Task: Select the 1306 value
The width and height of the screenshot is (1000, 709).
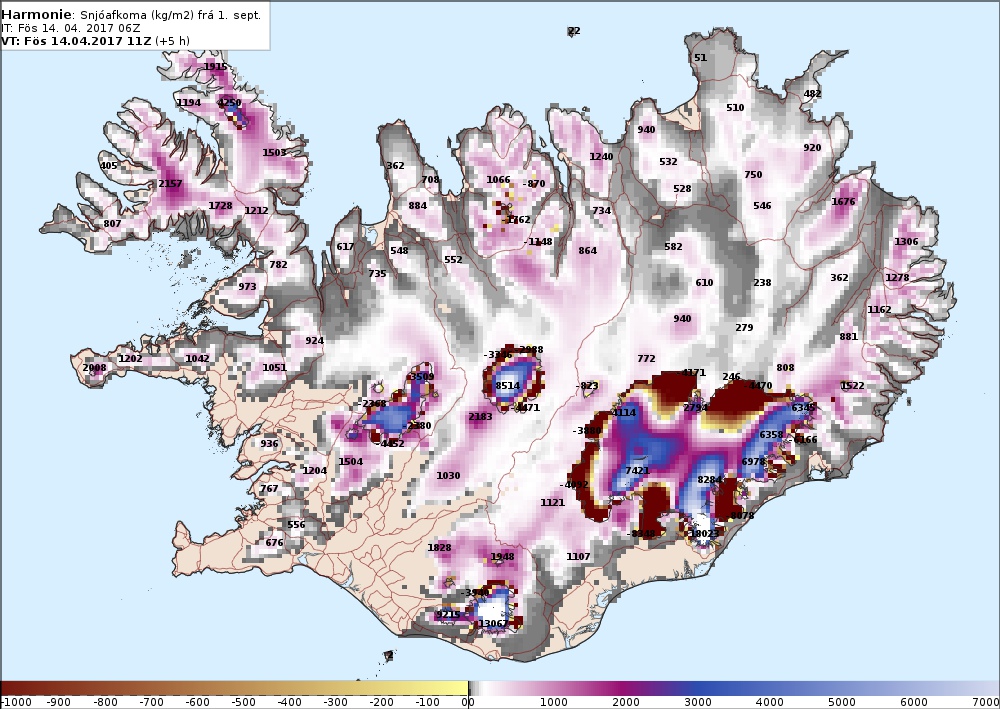Action: pyautogui.click(x=906, y=242)
